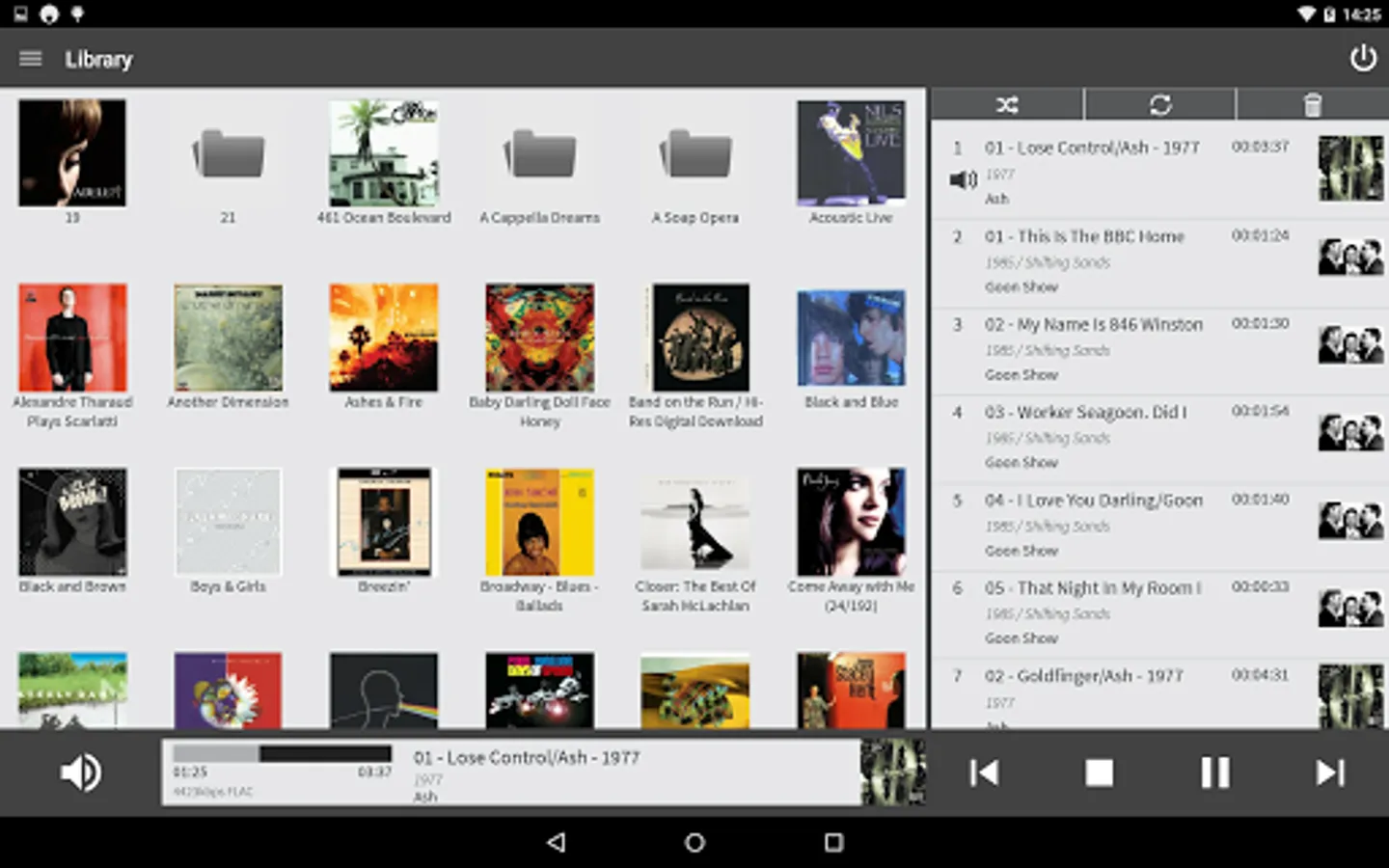Open the A Cappella Dreams folder
The width and height of the screenshot is (1389, 868).
(540, 154)
